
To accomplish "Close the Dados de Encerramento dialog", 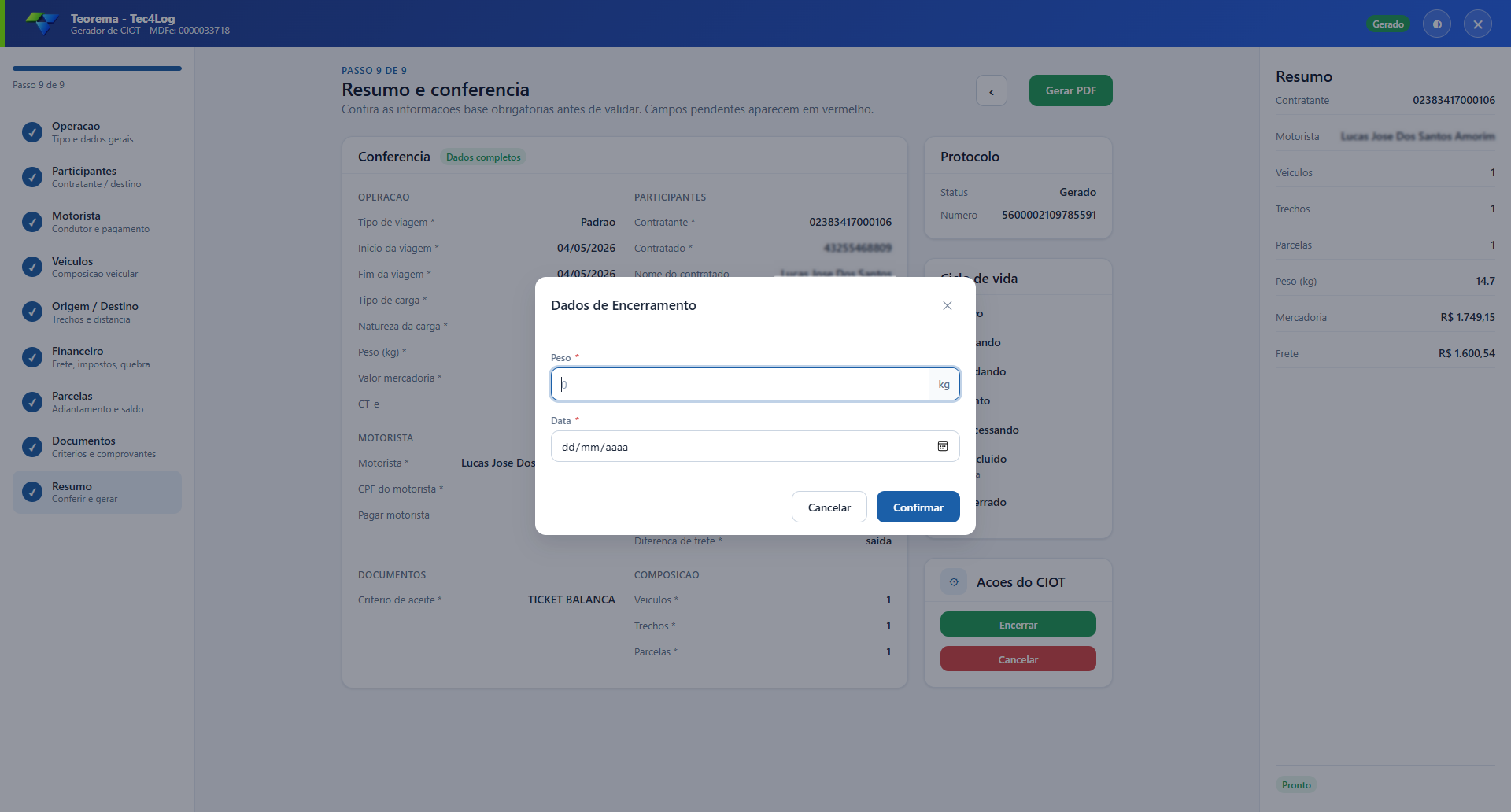I will pos(948,305).
